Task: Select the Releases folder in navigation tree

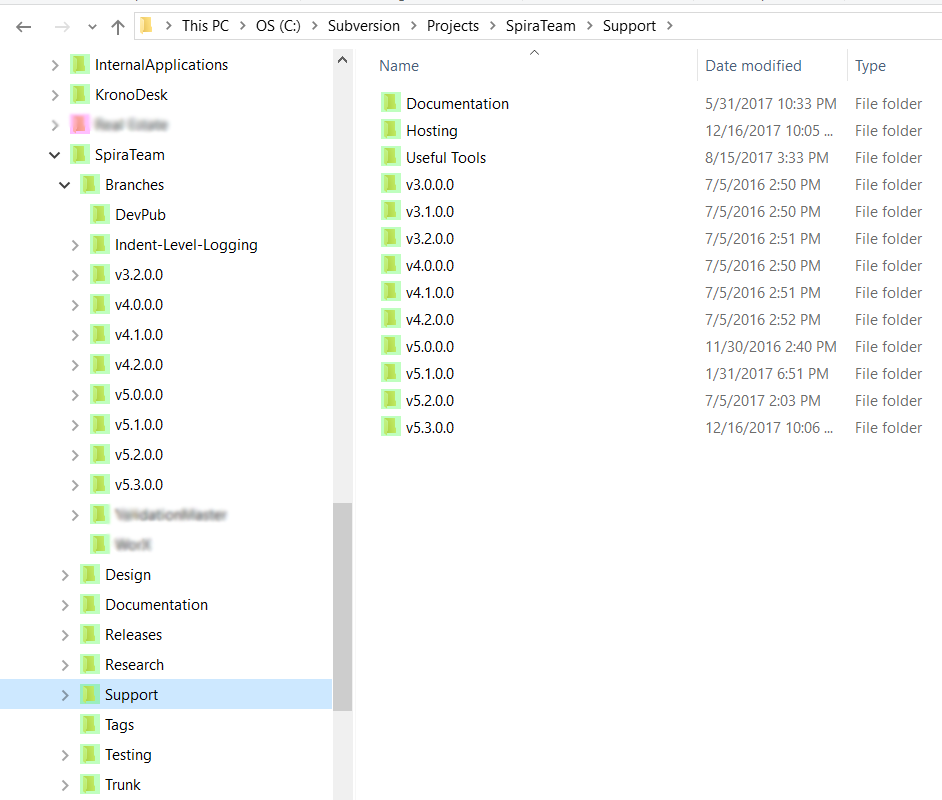Action: 133,635
